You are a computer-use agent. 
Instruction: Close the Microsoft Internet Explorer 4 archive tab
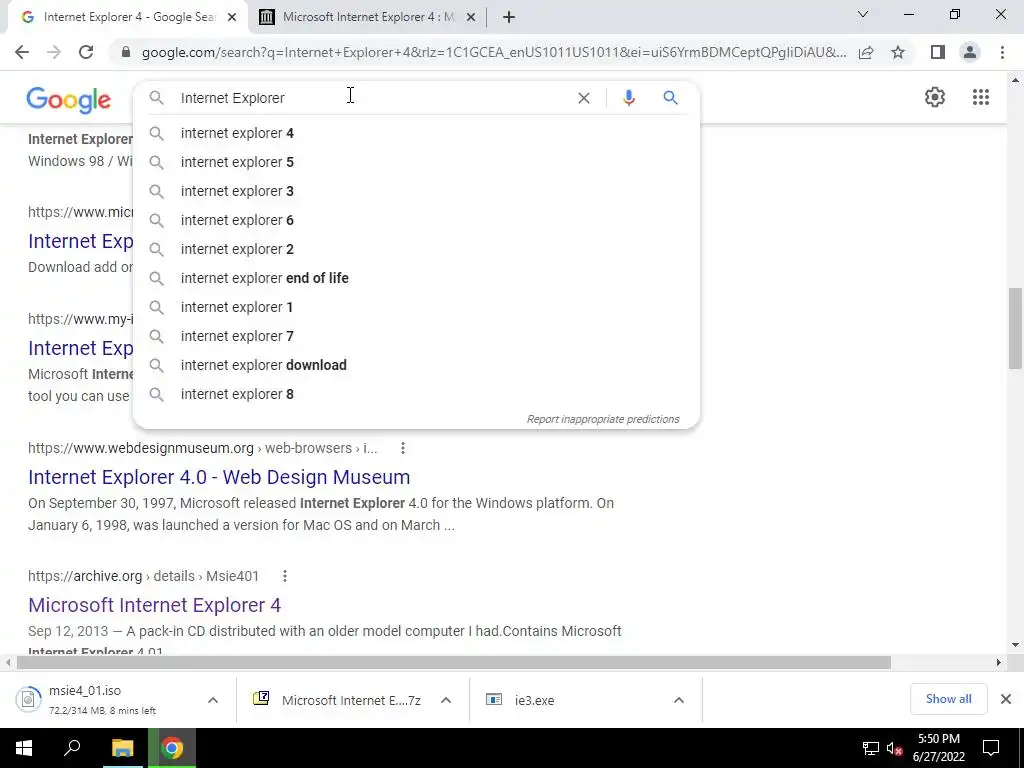[x=470, y=17]
